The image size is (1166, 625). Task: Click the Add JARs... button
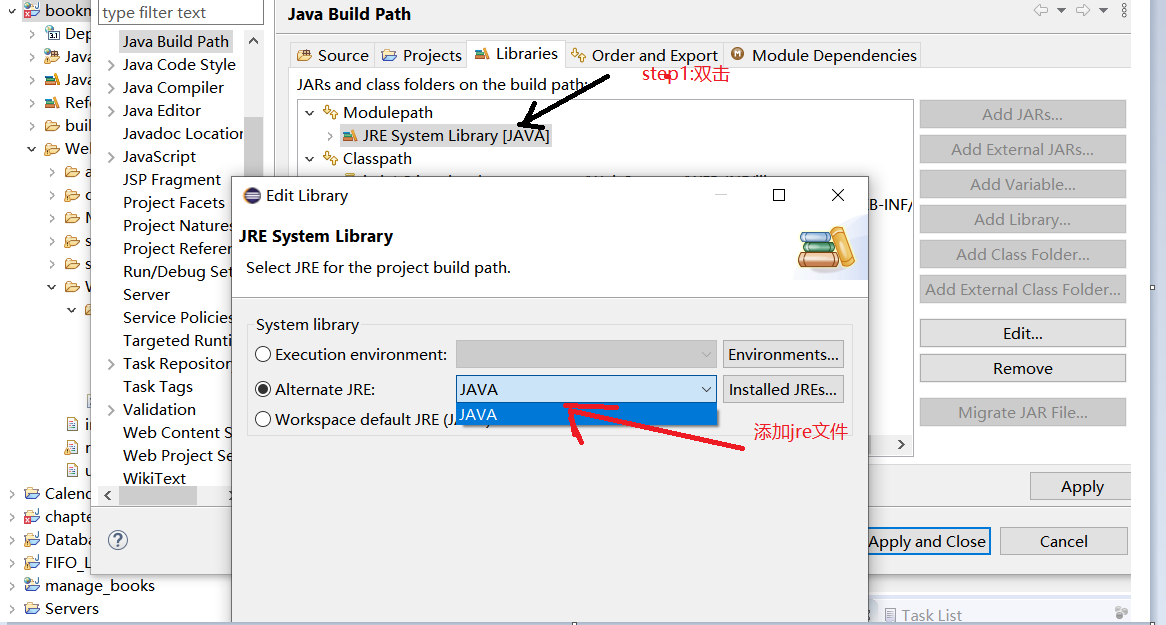pos(1022,115)
